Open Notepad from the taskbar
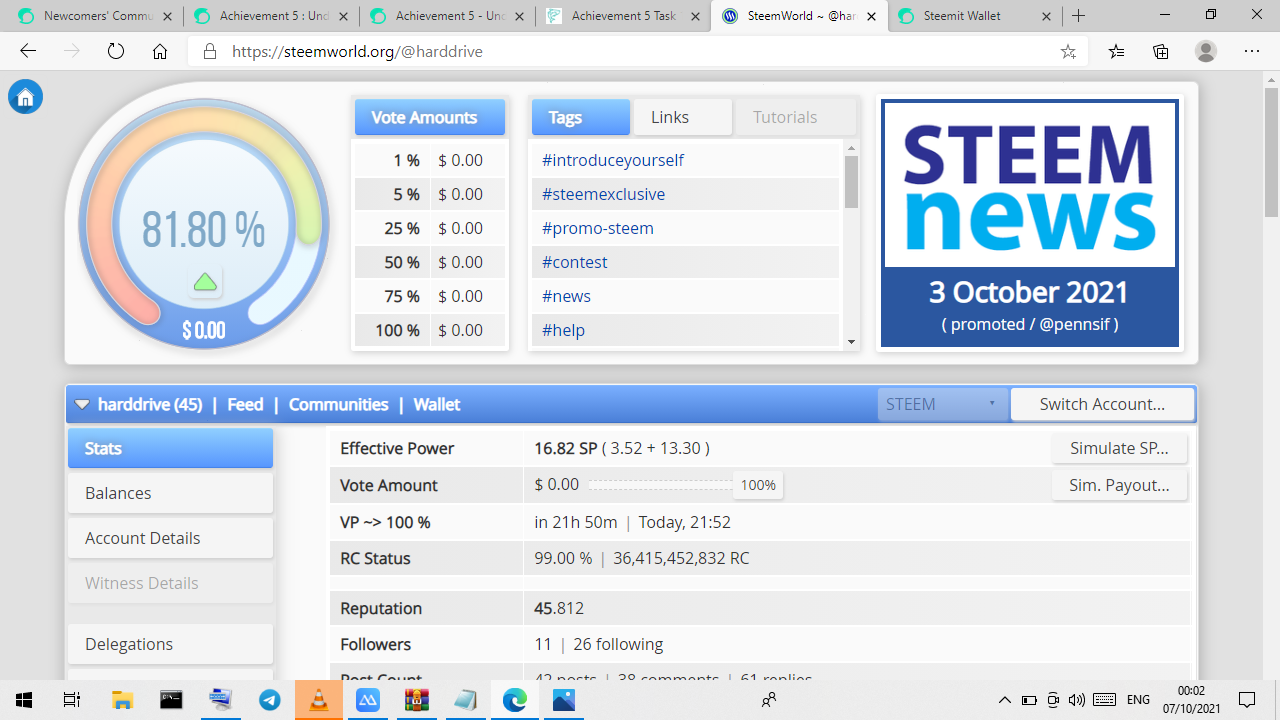The image size is (1280, 720). [465, 700]
